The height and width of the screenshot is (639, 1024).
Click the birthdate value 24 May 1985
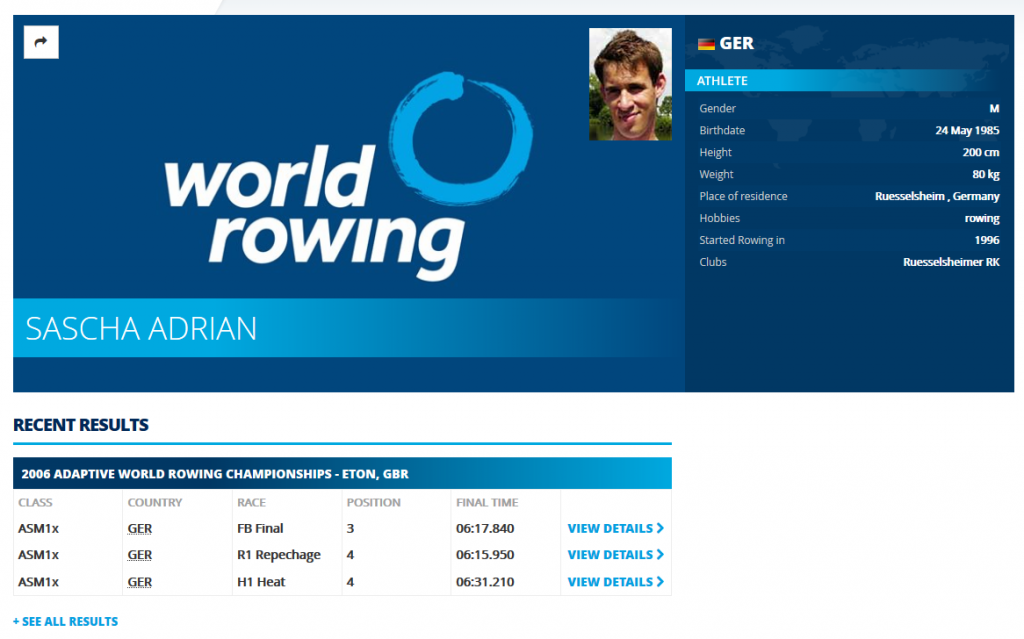tap(967, 130)
